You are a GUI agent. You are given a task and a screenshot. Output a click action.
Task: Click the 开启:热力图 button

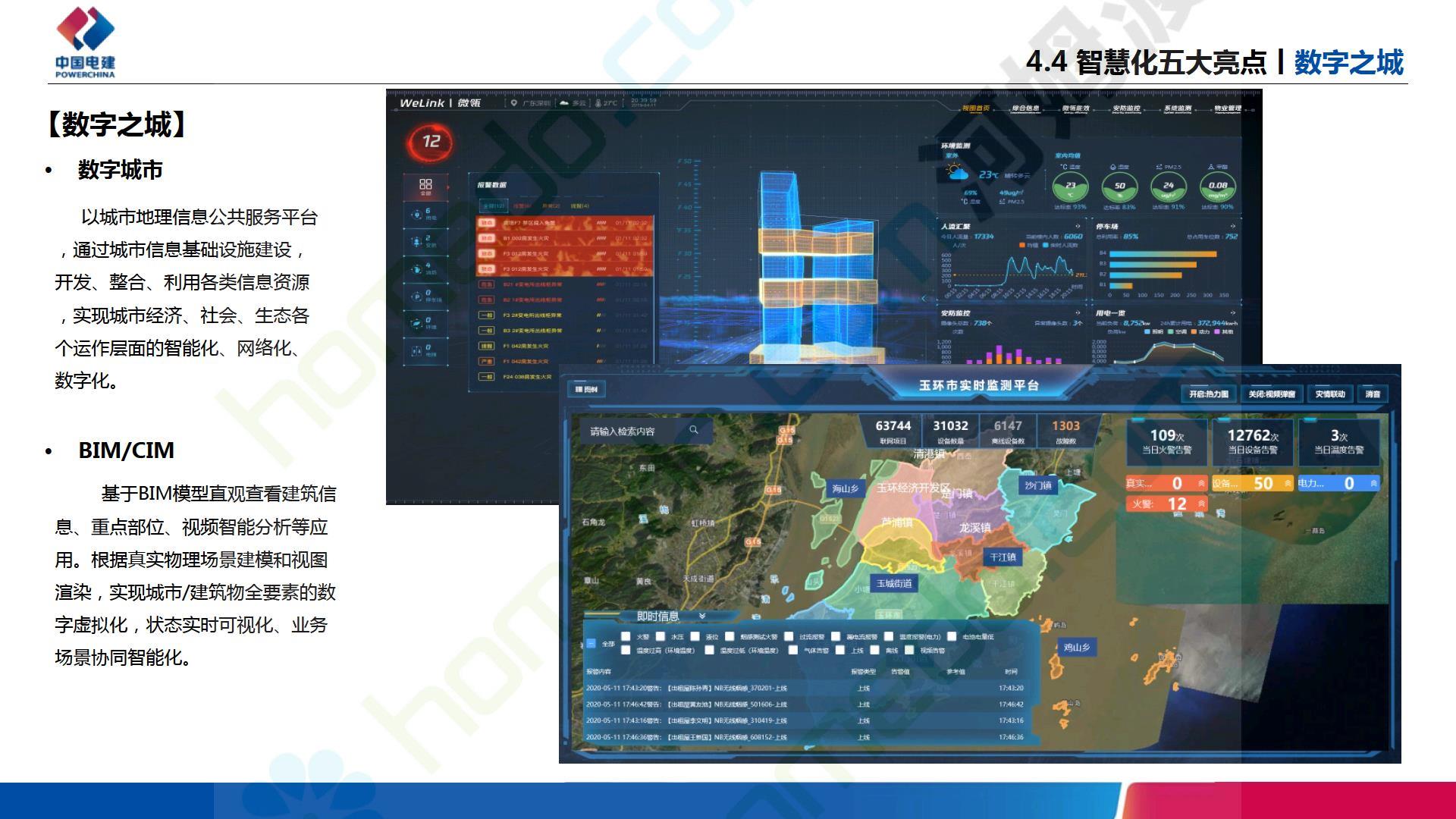coord(1208,394)
